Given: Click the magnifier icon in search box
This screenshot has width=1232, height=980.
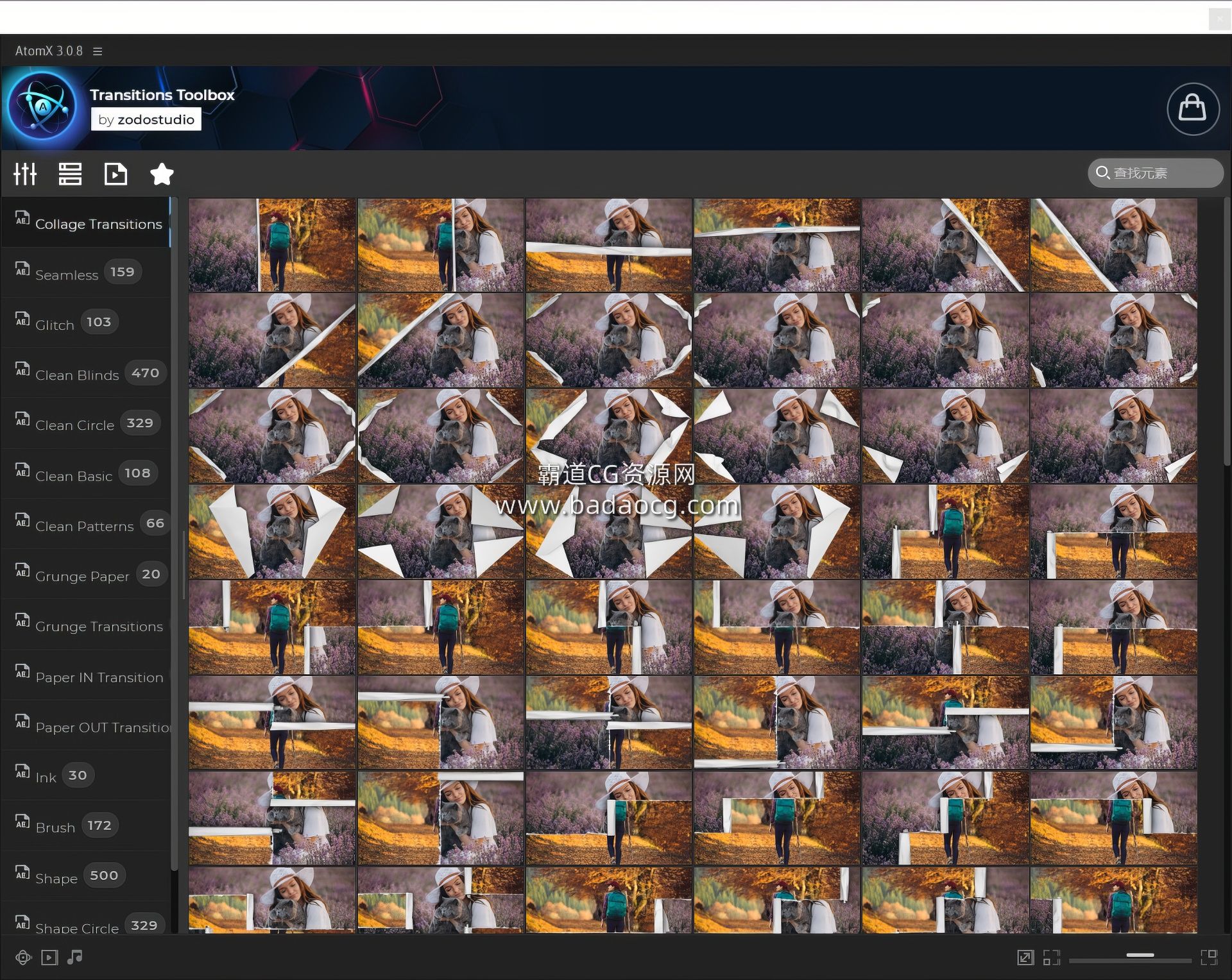Looking at the screenshot, I should (x=1102, y=173).
